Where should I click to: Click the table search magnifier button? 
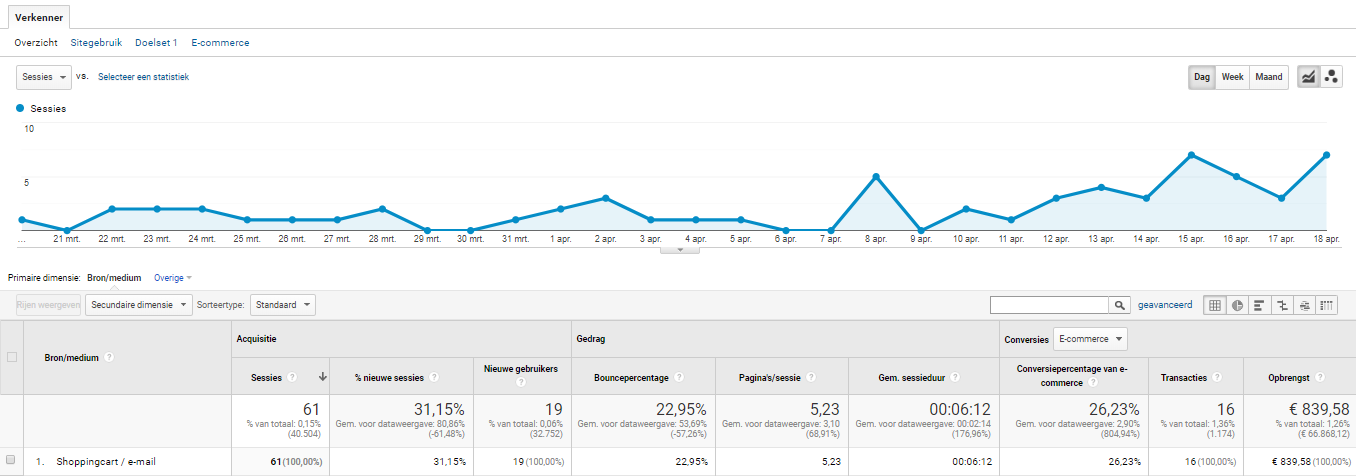click(1120, 305)
